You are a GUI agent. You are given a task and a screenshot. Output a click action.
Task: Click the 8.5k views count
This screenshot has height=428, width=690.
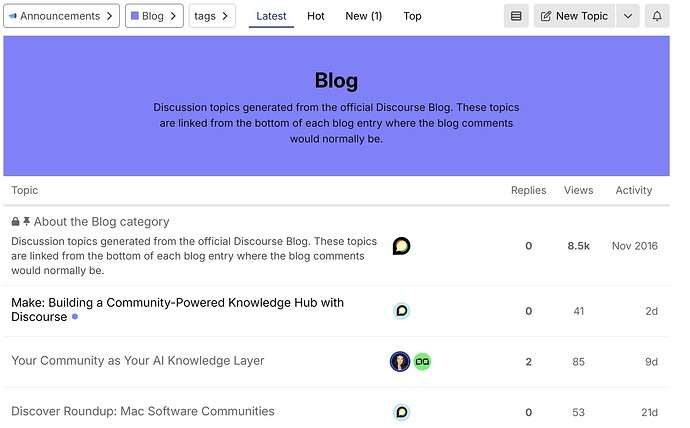click(578, 246)
